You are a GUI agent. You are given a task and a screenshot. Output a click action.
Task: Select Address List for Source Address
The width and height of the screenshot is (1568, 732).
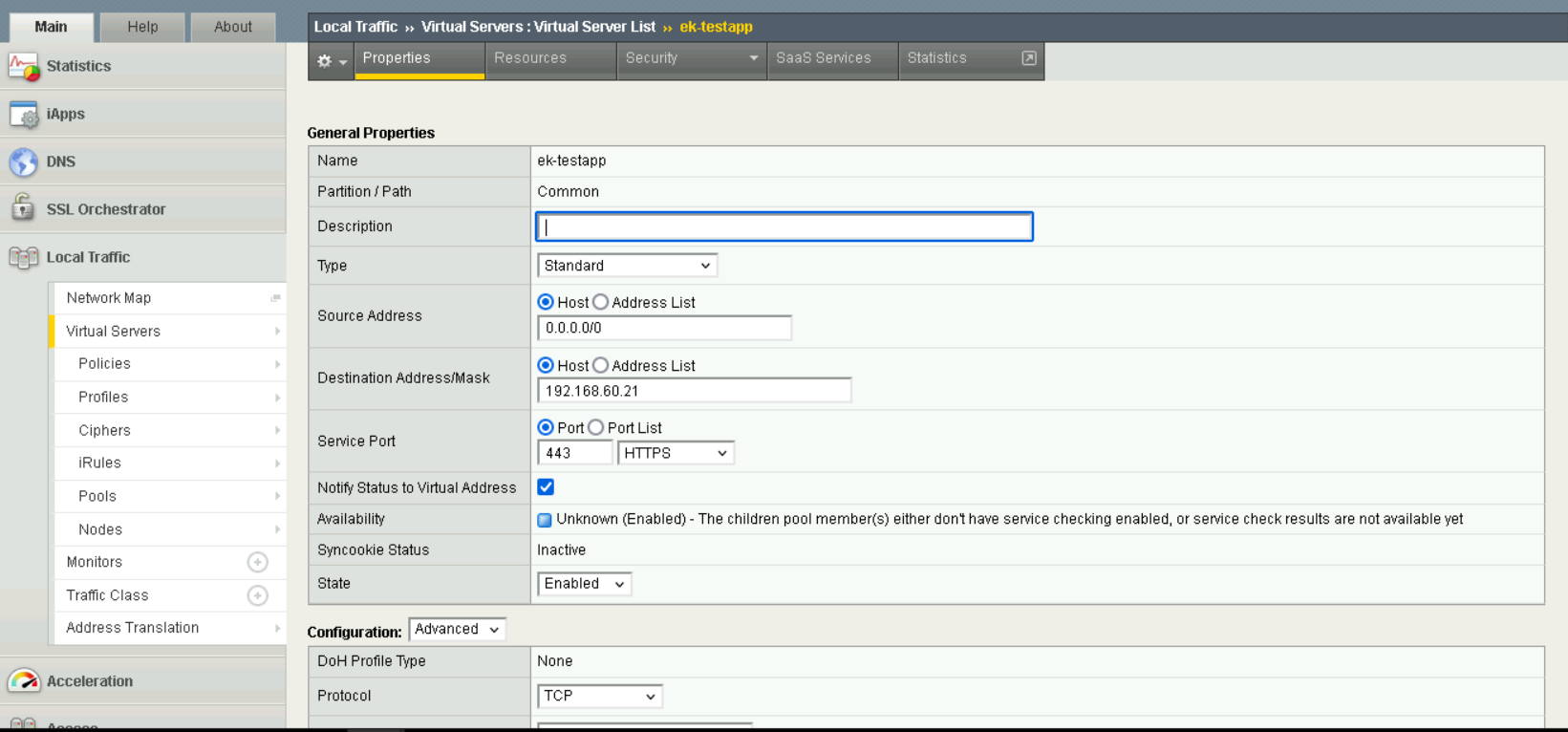coord(601,302)
